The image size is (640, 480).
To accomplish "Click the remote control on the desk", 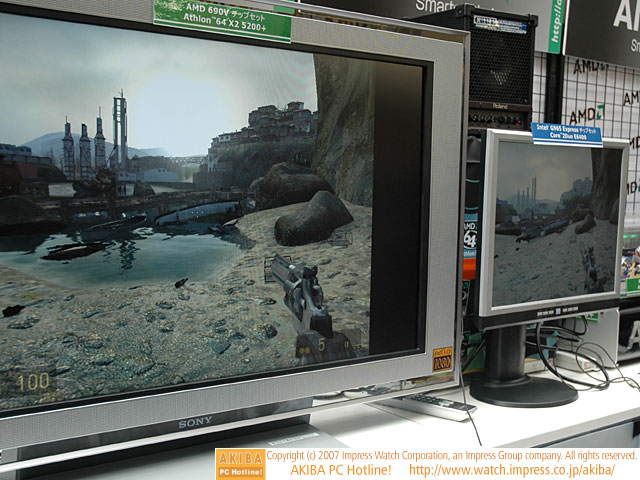I will 437,404.
